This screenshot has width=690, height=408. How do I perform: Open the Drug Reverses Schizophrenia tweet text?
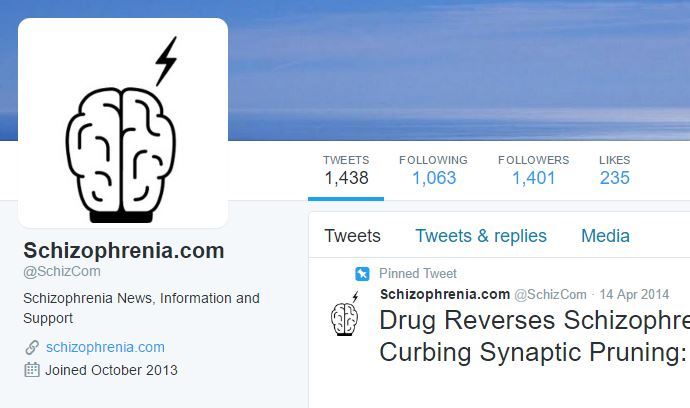[534, 336]
